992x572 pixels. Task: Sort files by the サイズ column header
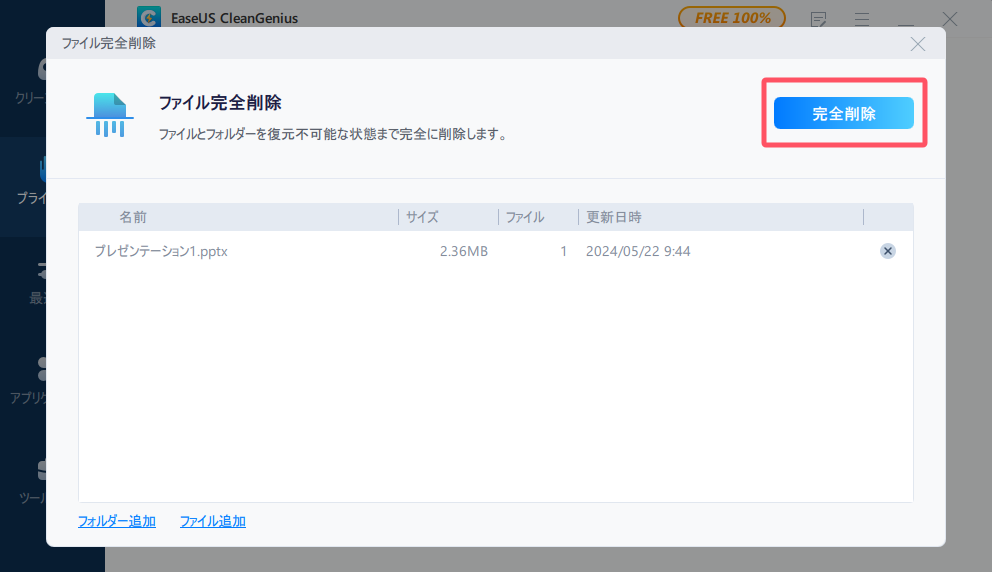coord(422,217)
